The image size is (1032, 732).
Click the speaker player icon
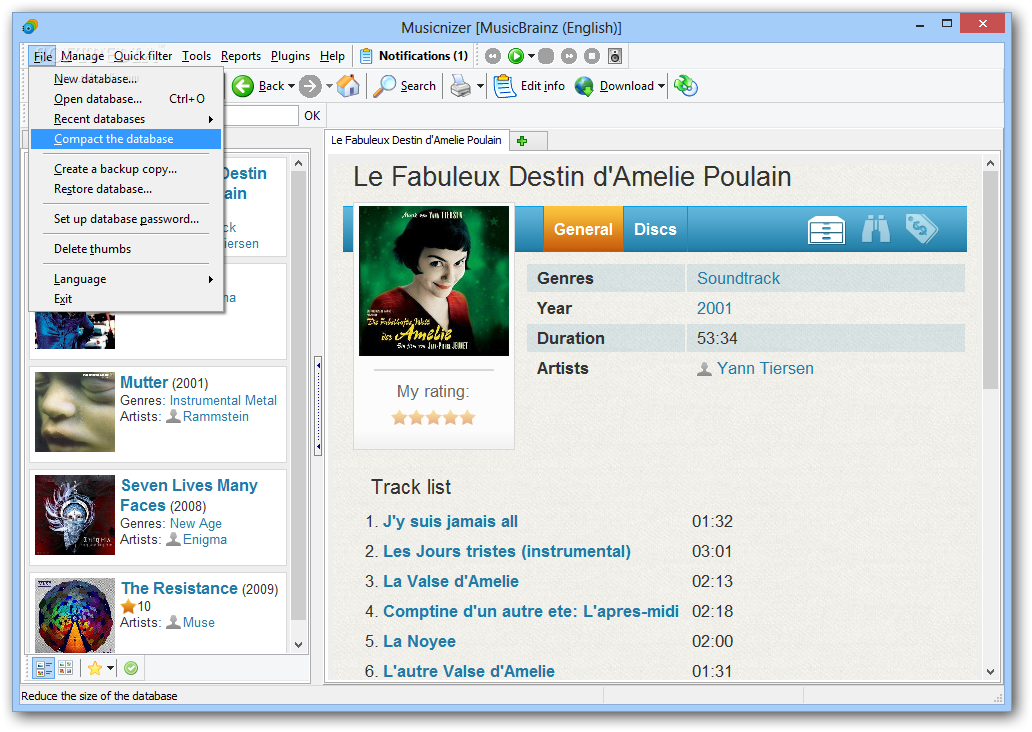pos(615,57)
